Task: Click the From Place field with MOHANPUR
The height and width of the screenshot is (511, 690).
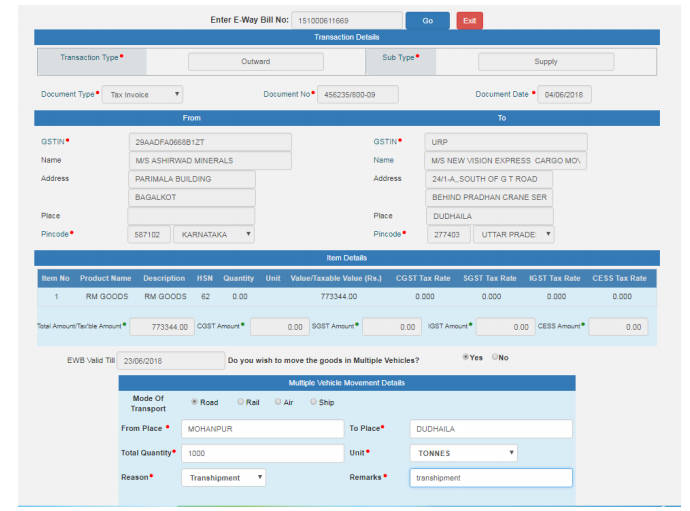Action: (262, 429)
